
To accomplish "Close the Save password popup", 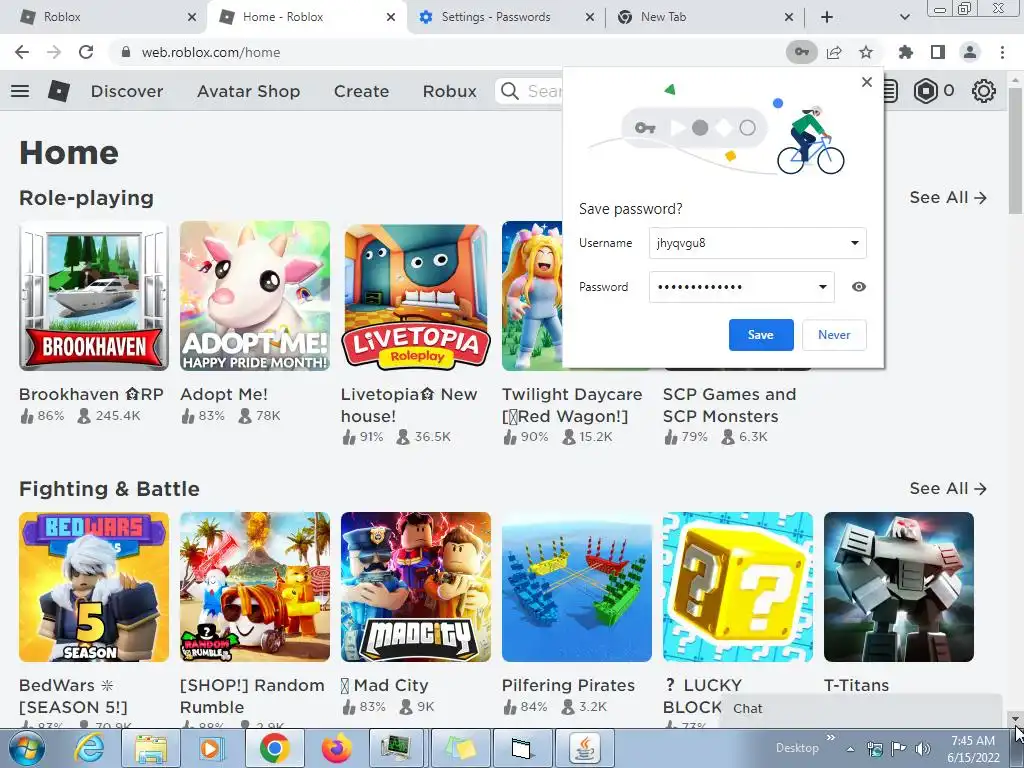I will [x=867, y=82].
